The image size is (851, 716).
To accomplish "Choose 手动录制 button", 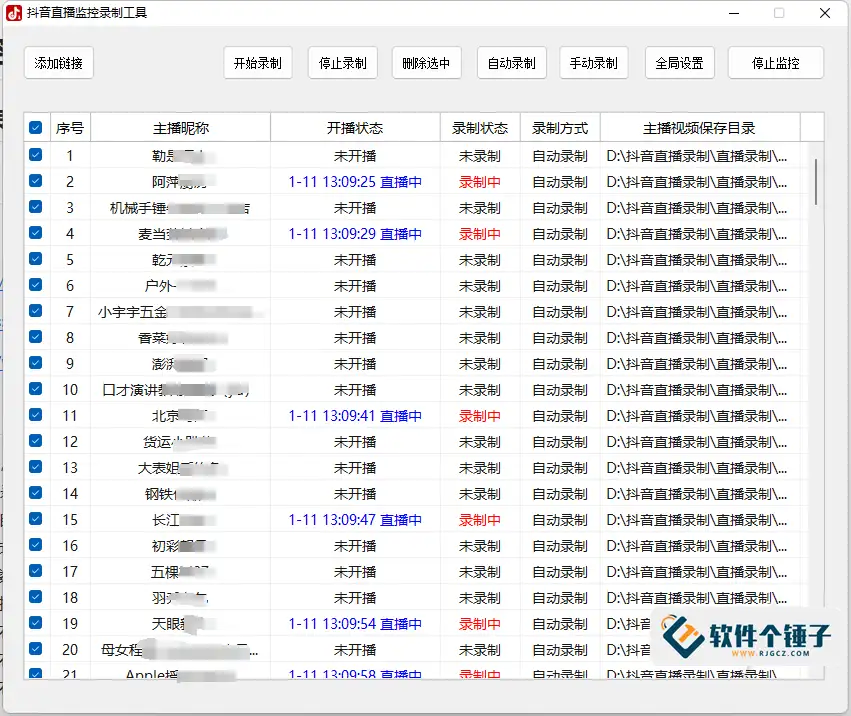I will (x=594, y=63).
